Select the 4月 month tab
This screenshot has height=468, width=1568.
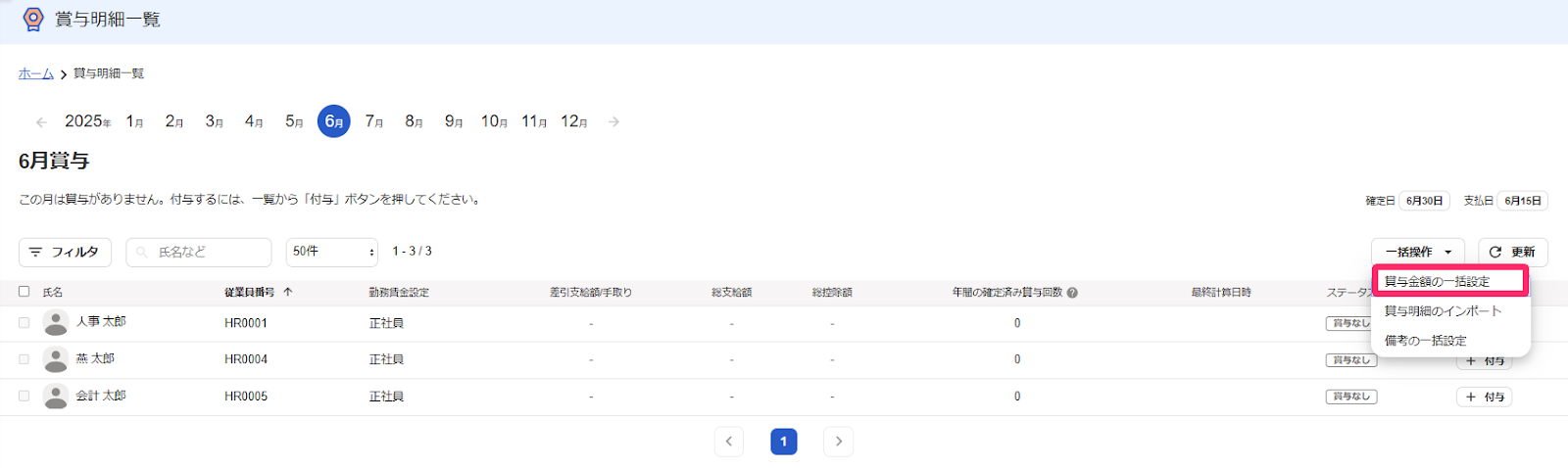[x=254, y=121]
